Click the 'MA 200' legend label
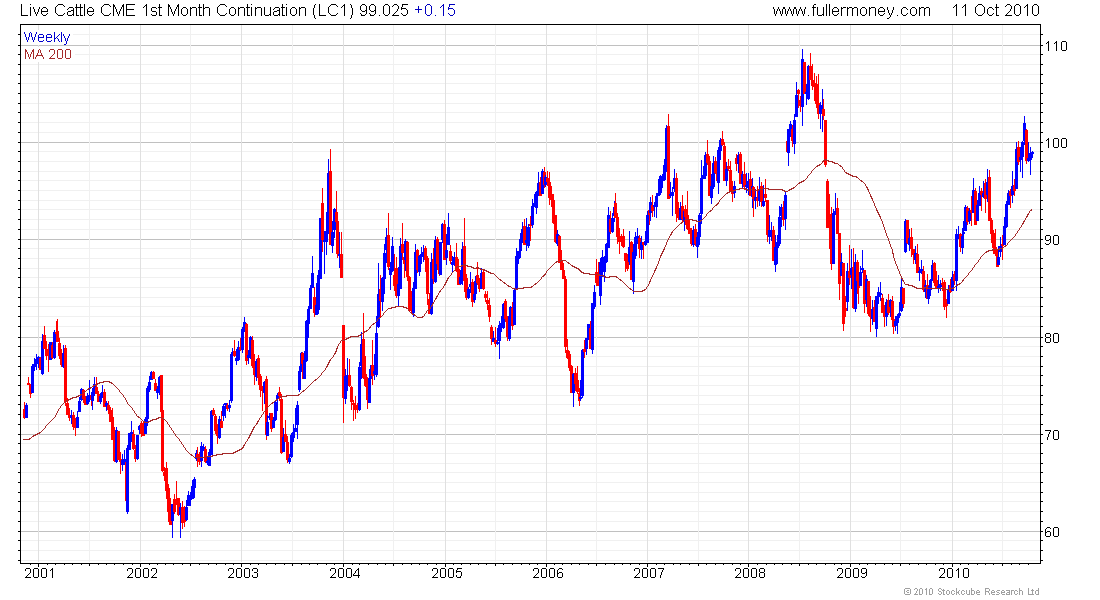This screenshot has width=1100, height=600. point(48,55)
